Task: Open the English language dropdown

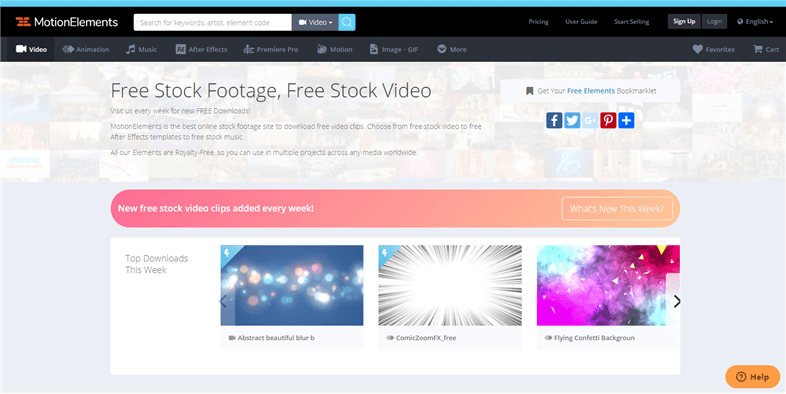Action: pyautogui.click(x=755, y=22)
